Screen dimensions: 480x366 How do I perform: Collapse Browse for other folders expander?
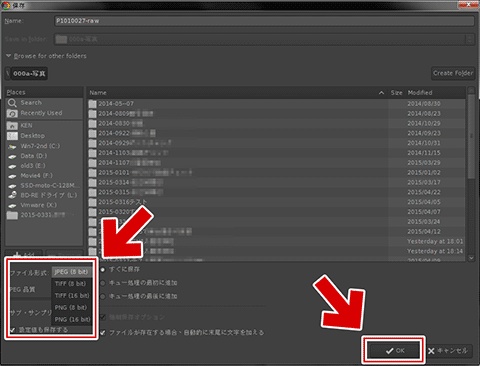pyautogui.click(x=9, y=56)
